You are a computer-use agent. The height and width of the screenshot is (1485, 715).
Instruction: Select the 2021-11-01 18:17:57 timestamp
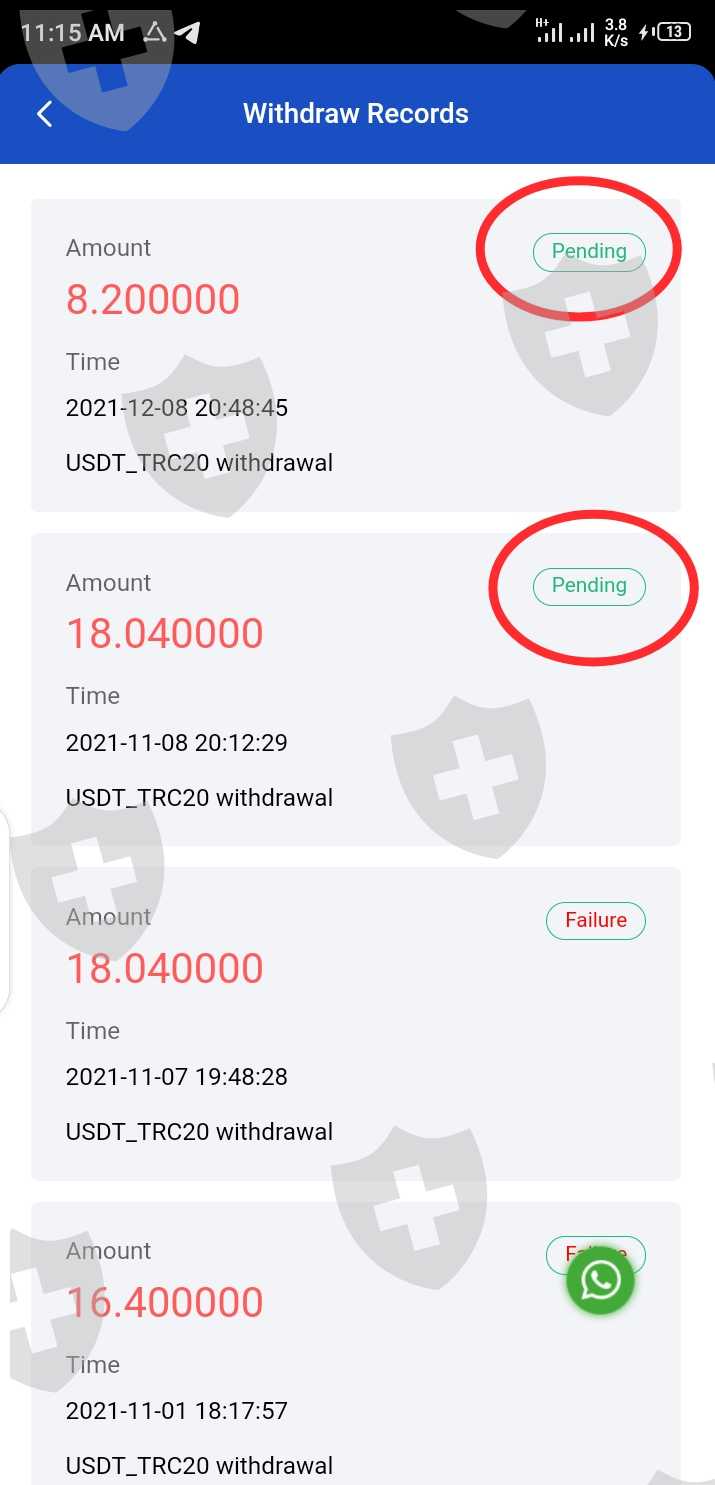click(177, 1411)
